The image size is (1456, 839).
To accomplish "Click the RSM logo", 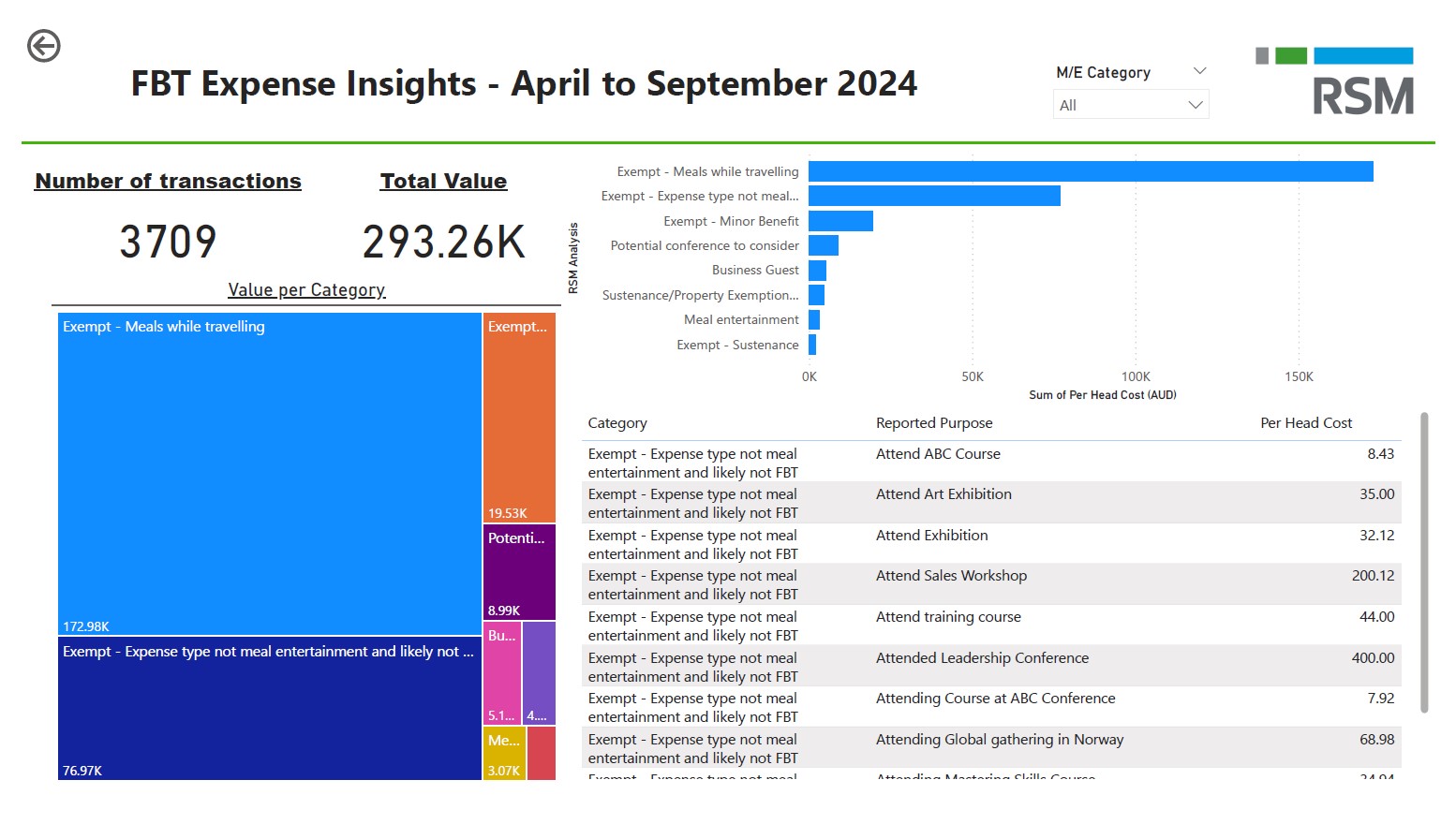I will point(1335,82).
